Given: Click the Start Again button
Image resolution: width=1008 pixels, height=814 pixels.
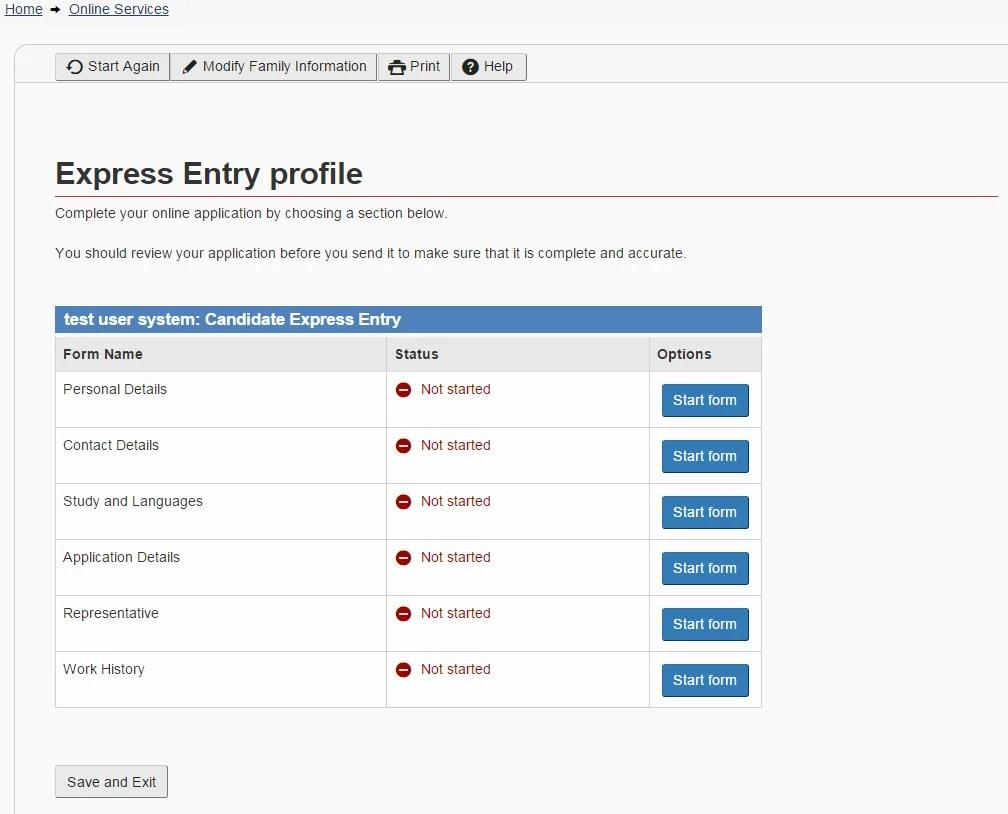Looking at the screenshot, I should click(112, 67).
